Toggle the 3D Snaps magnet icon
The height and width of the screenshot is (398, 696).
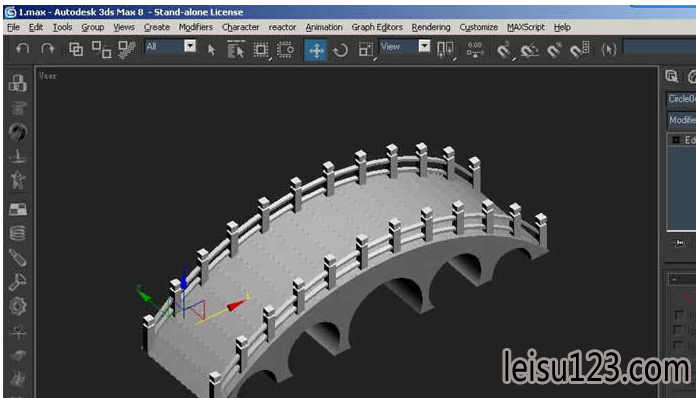(504, 50)
